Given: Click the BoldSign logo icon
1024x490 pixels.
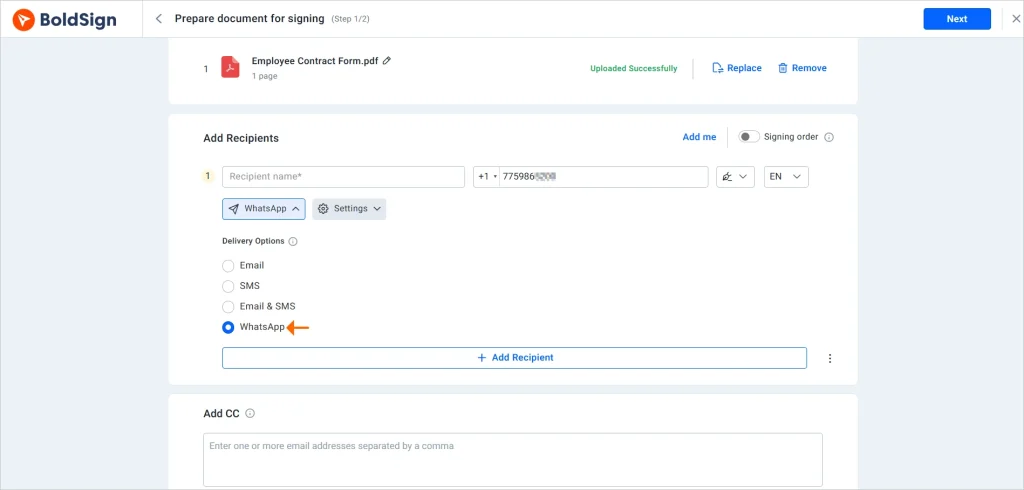Looking at the screenshot, I should tap(24, 20).
